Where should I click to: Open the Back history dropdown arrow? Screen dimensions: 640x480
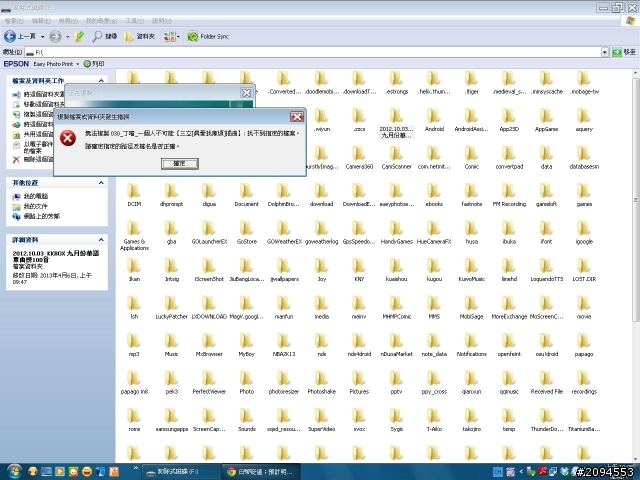point(42,37)
